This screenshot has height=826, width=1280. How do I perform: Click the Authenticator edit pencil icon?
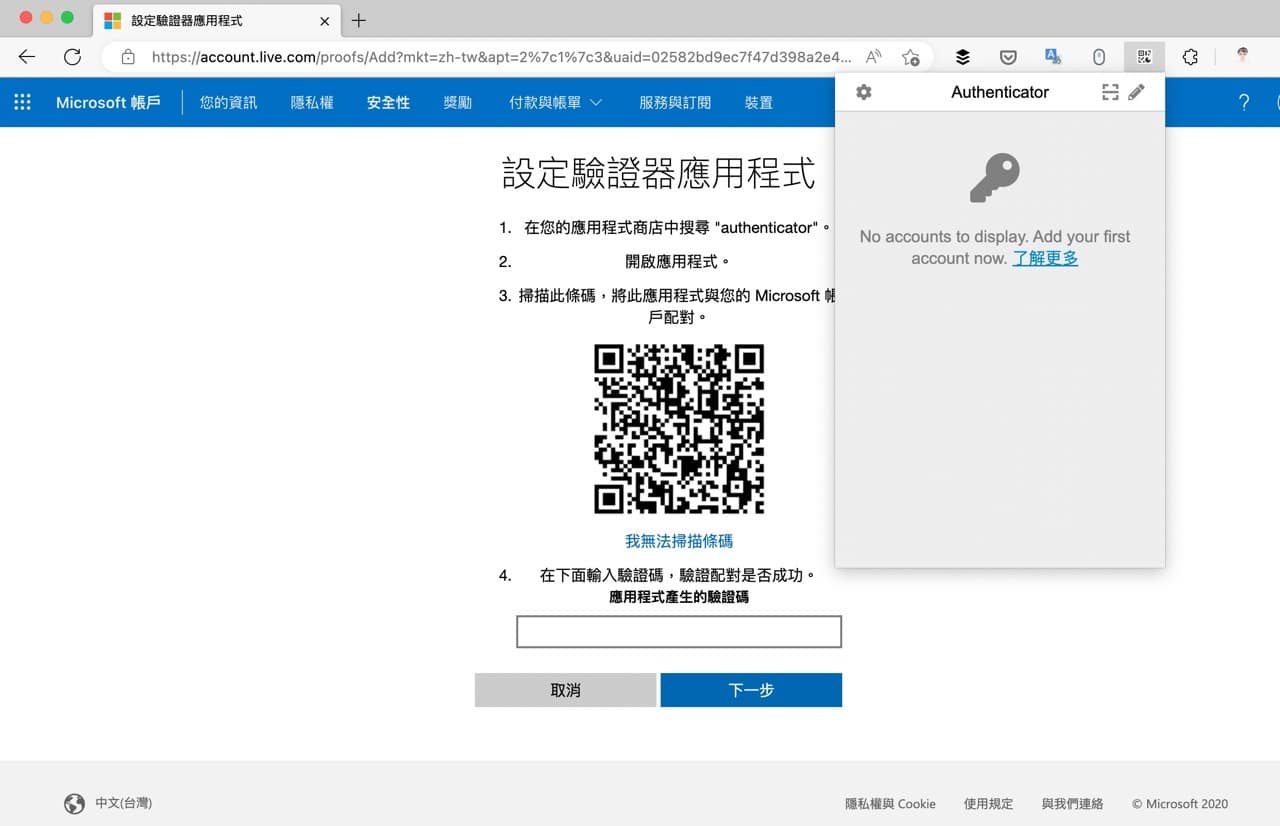(x=1136, y=92)
